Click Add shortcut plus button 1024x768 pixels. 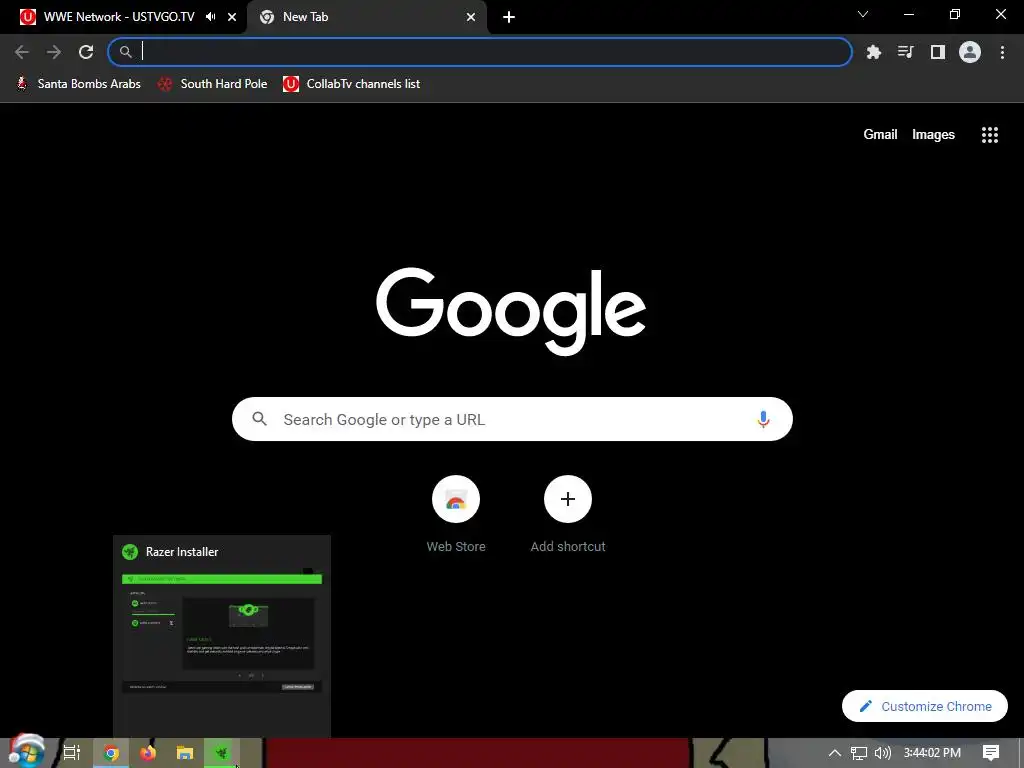[x=568, y=499]
